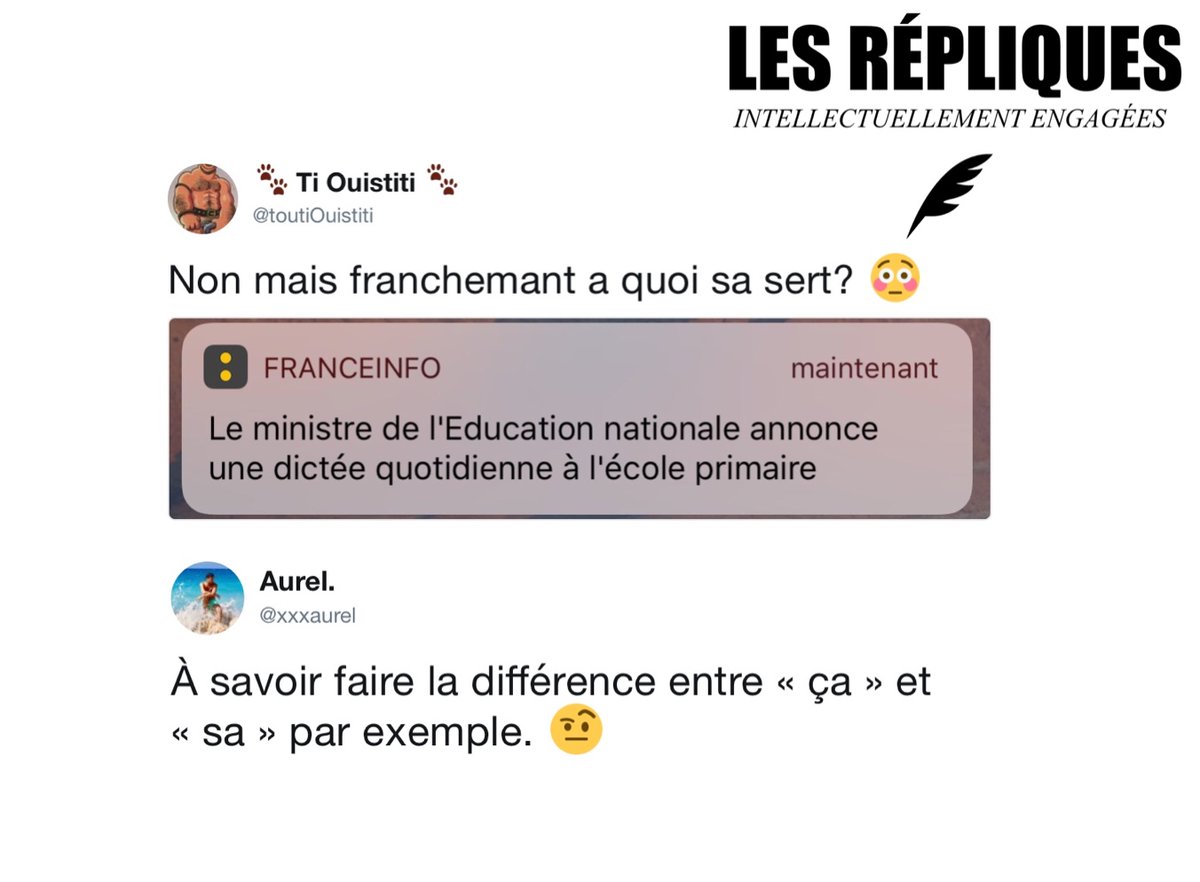Click the Ti Ouistiti display name
The width and height of the screenshot is (1200, 882).
355,182
